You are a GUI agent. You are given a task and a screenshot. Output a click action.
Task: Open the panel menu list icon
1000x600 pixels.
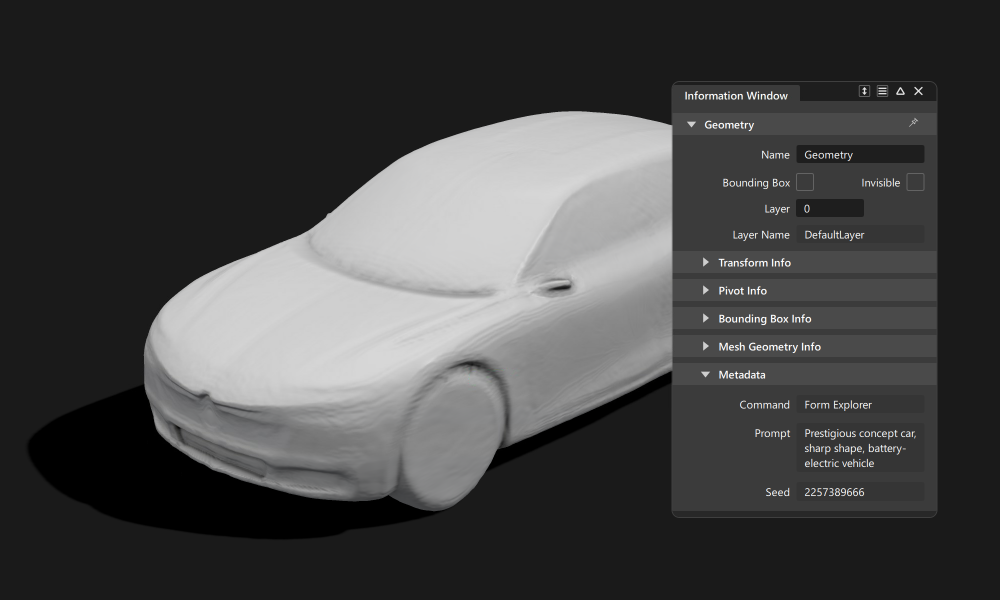pyautogui.click(x=882, y=91)
